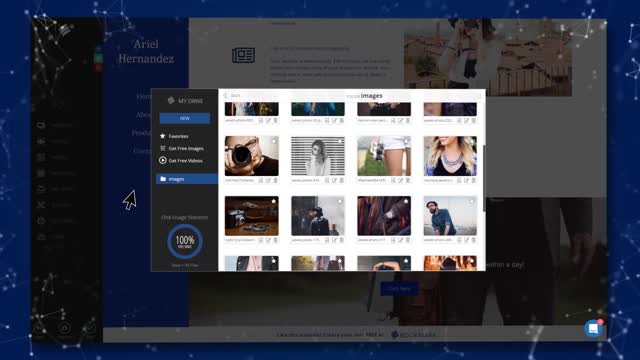Click the 100% disk usage ring
The width and height of the screenshot is (640, 360).
[x=185, y=241]
